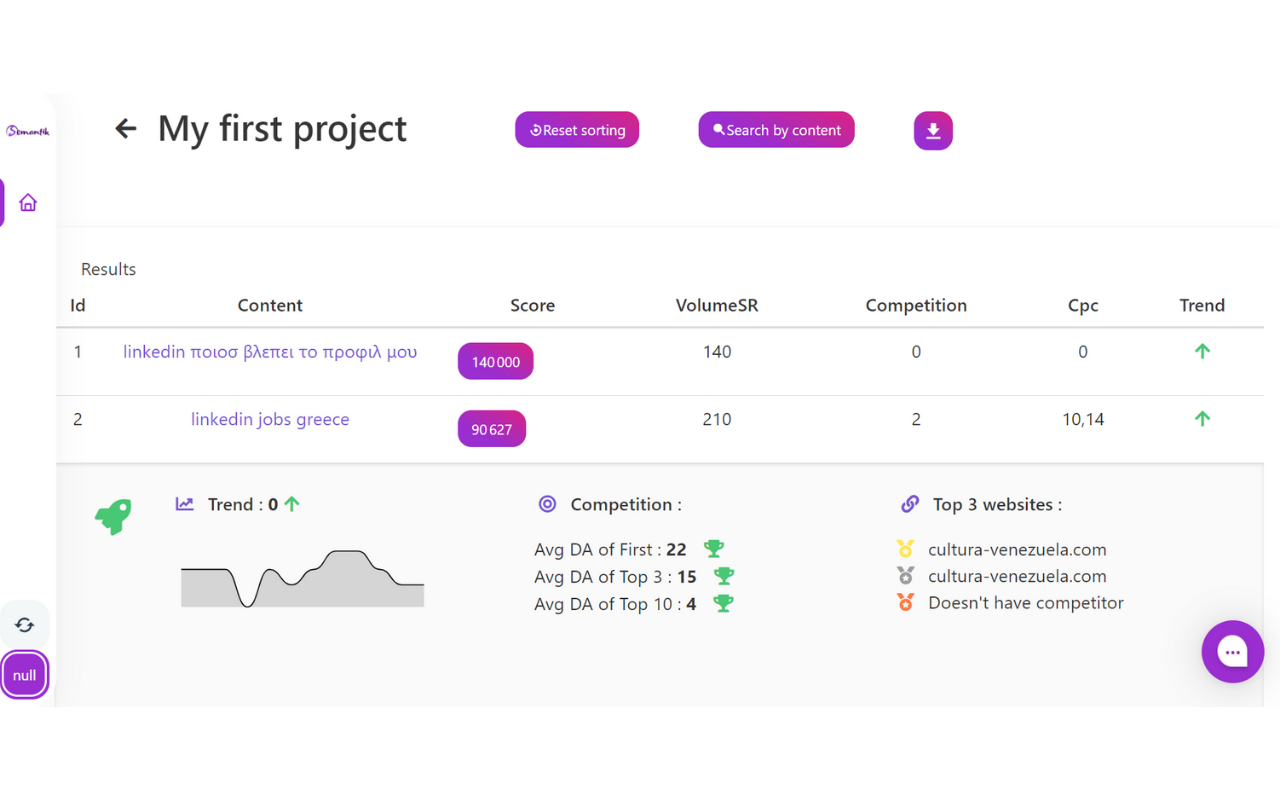
Task: Click the trend up arrow in row 1
Action: pyautogui.click(x=1203, y=351)
